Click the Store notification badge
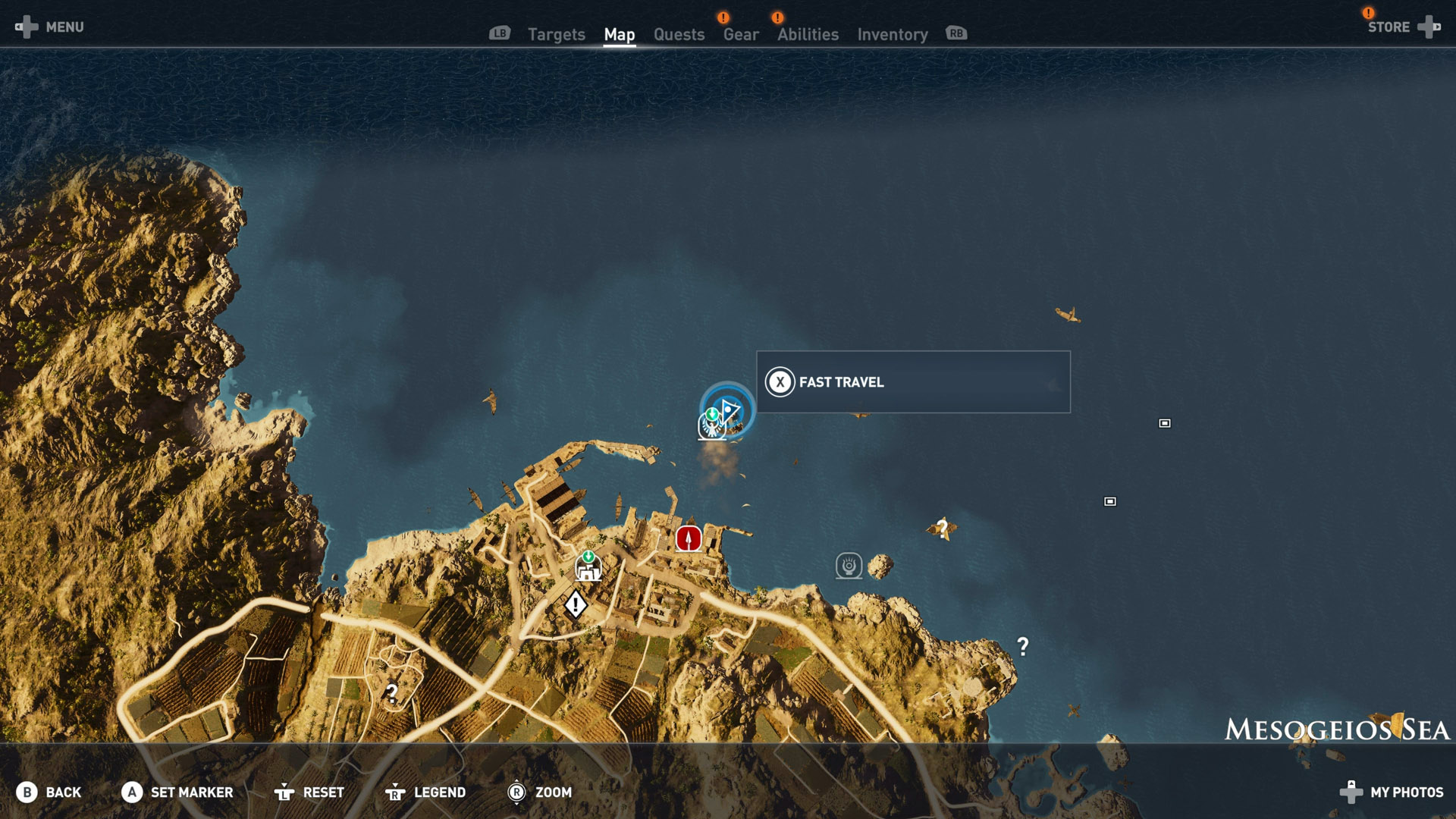Screen dimensions: 1456x819 pos(1368,12)
